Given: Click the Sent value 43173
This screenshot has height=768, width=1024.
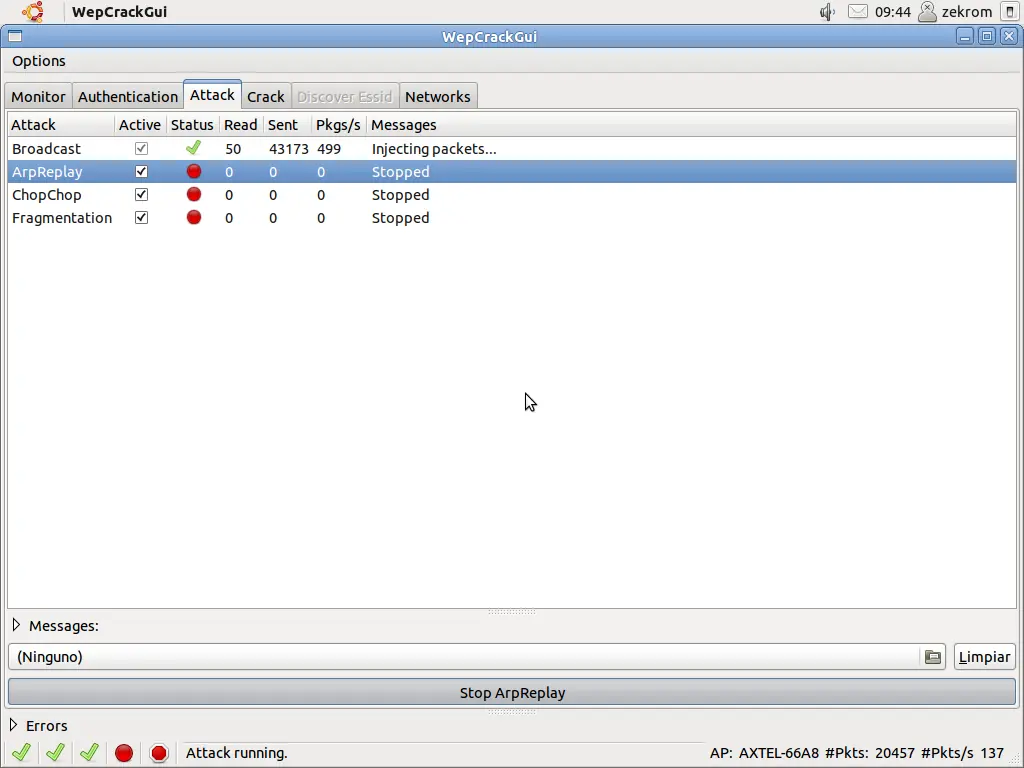Looking at the screenshot, I should pos(289,149).
